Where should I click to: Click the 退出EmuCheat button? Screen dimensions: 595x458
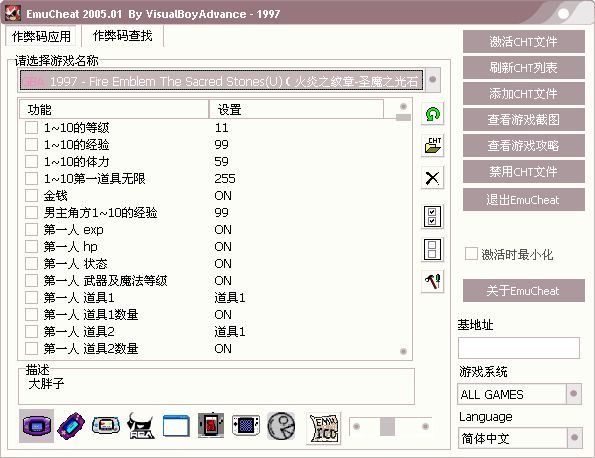(x=524, y=199)
